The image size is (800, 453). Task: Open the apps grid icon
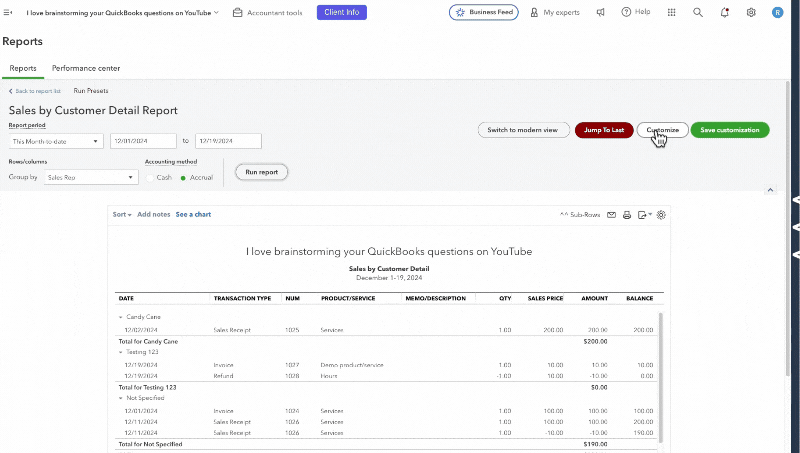click(x=671, y=12)
